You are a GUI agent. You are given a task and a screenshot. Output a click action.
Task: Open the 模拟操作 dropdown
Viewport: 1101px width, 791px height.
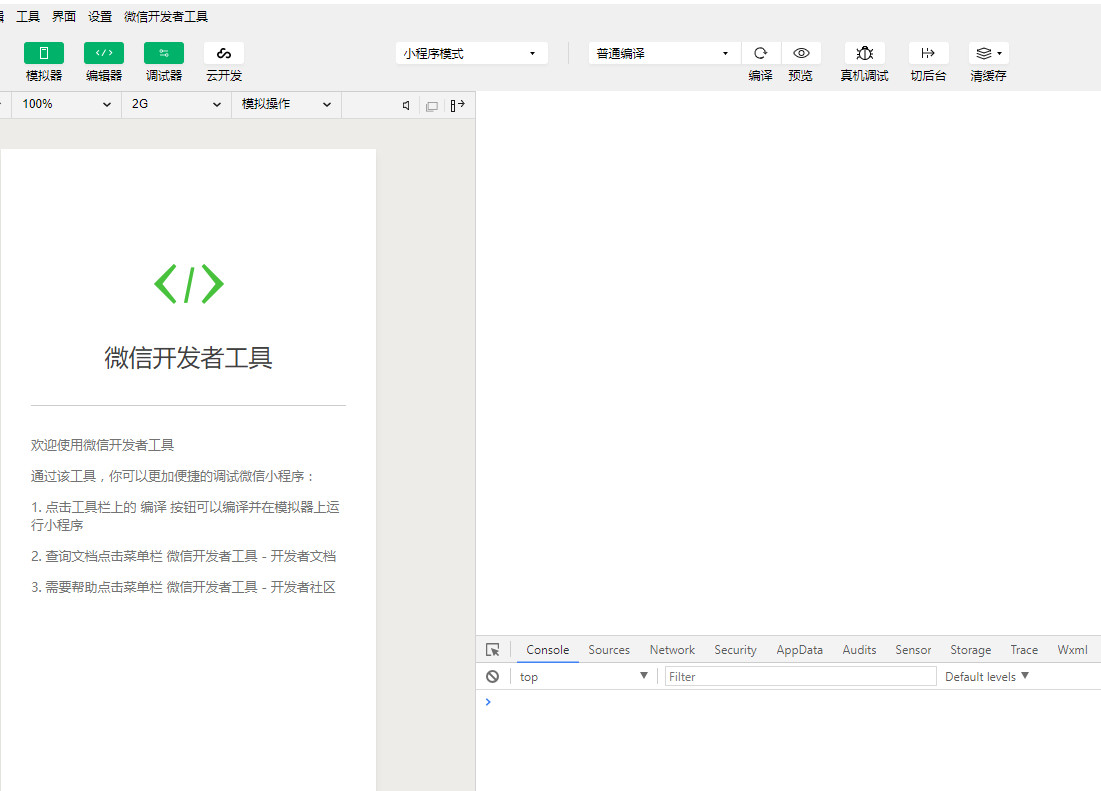[286, 104]
